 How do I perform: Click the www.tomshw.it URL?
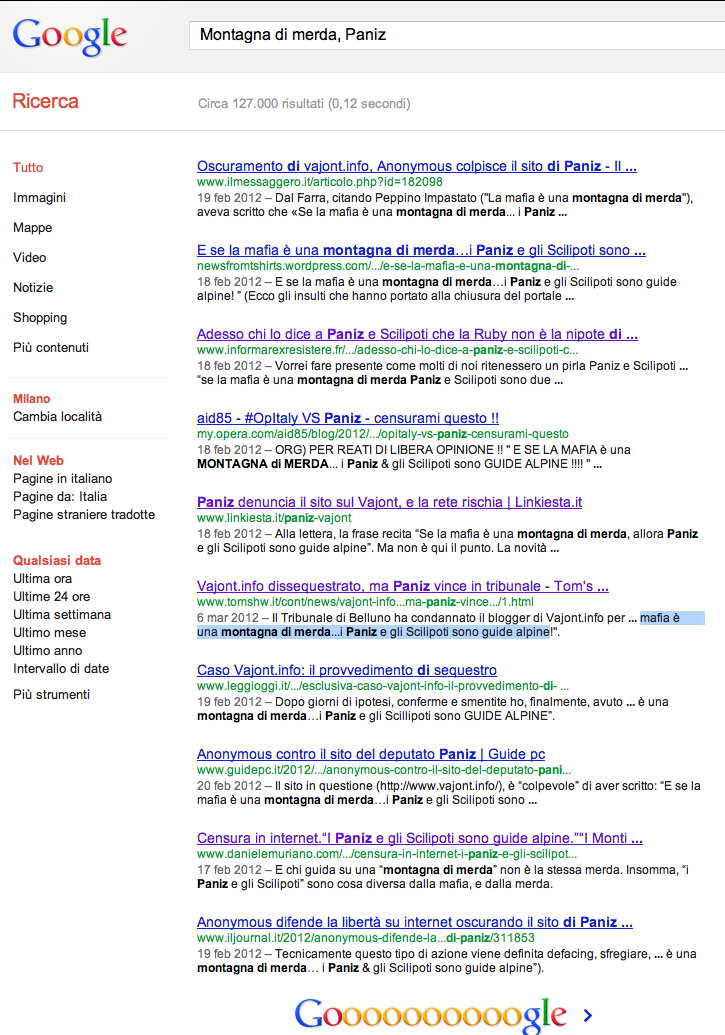tap(365, 602)
